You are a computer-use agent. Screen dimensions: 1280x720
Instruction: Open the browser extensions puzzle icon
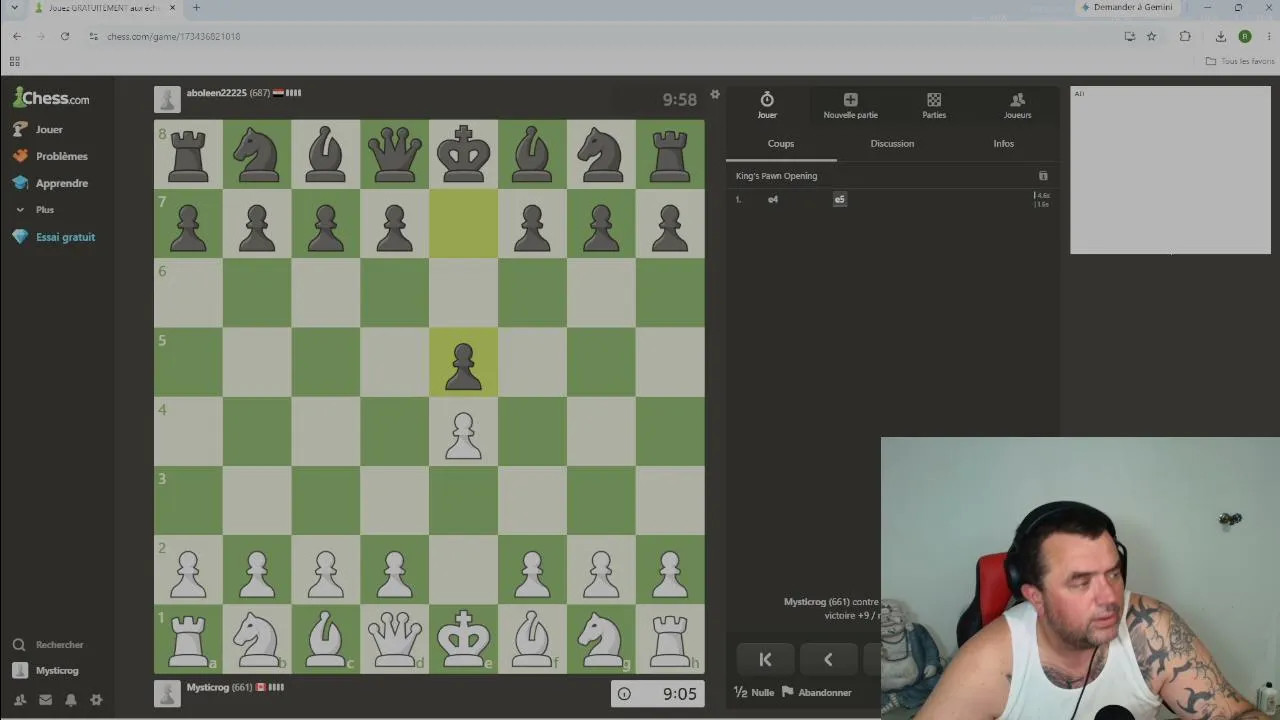click(1185, 36)
